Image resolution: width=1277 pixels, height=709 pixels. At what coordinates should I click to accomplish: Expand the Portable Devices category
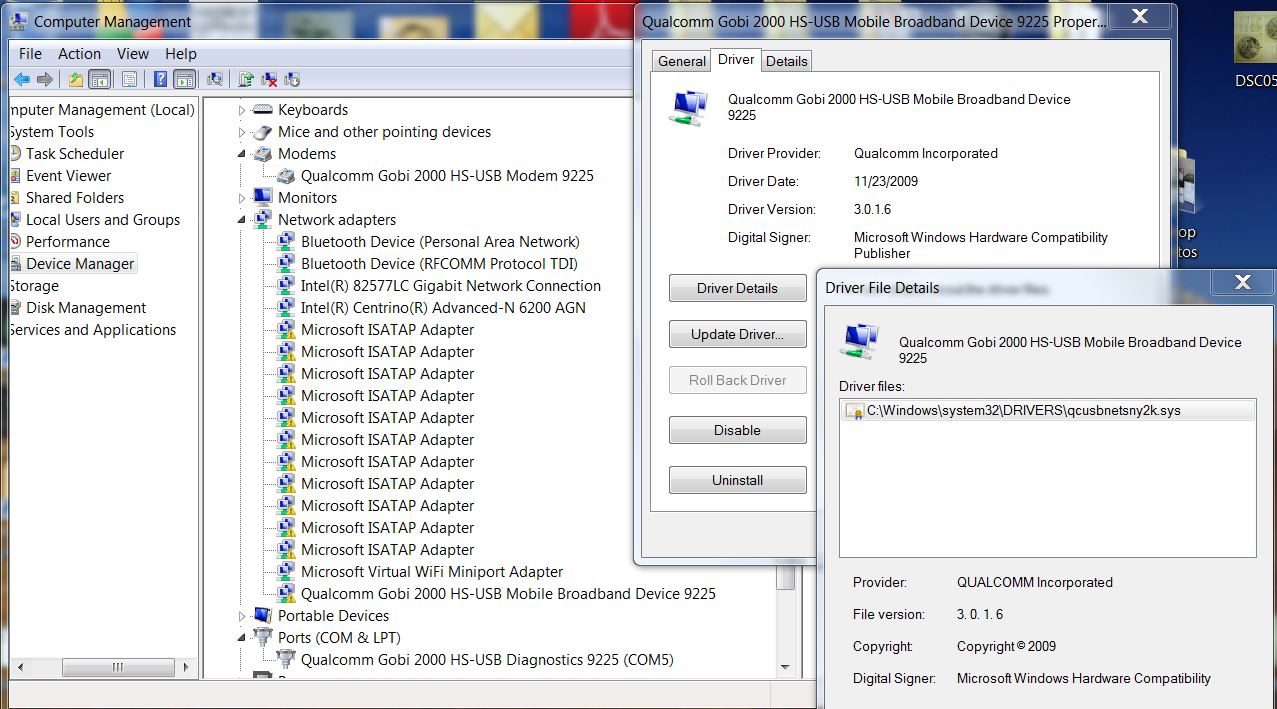[242, 616]
